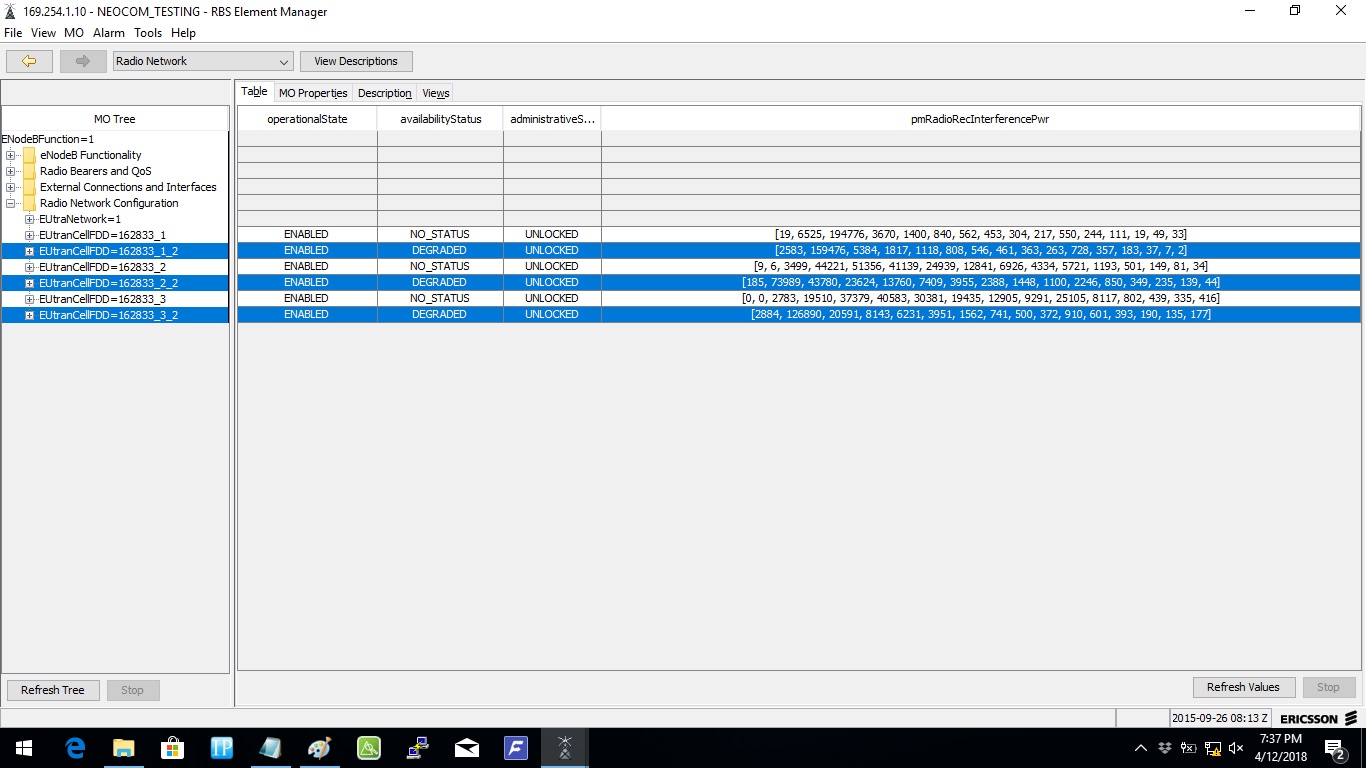Switch to the MO Properties tab
This screenshot has height=768, width=1366.
tap(313, 93)
